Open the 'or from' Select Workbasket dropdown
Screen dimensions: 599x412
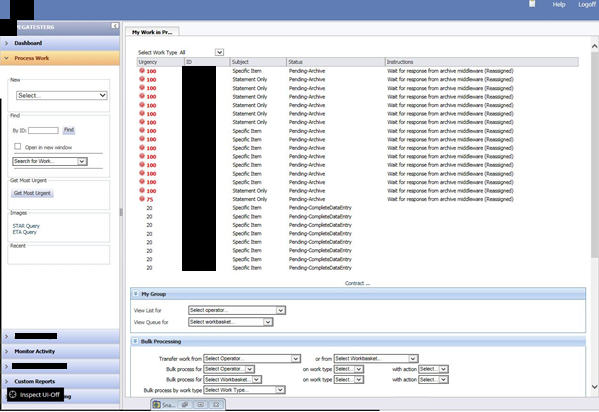click(x=376, y=358)
